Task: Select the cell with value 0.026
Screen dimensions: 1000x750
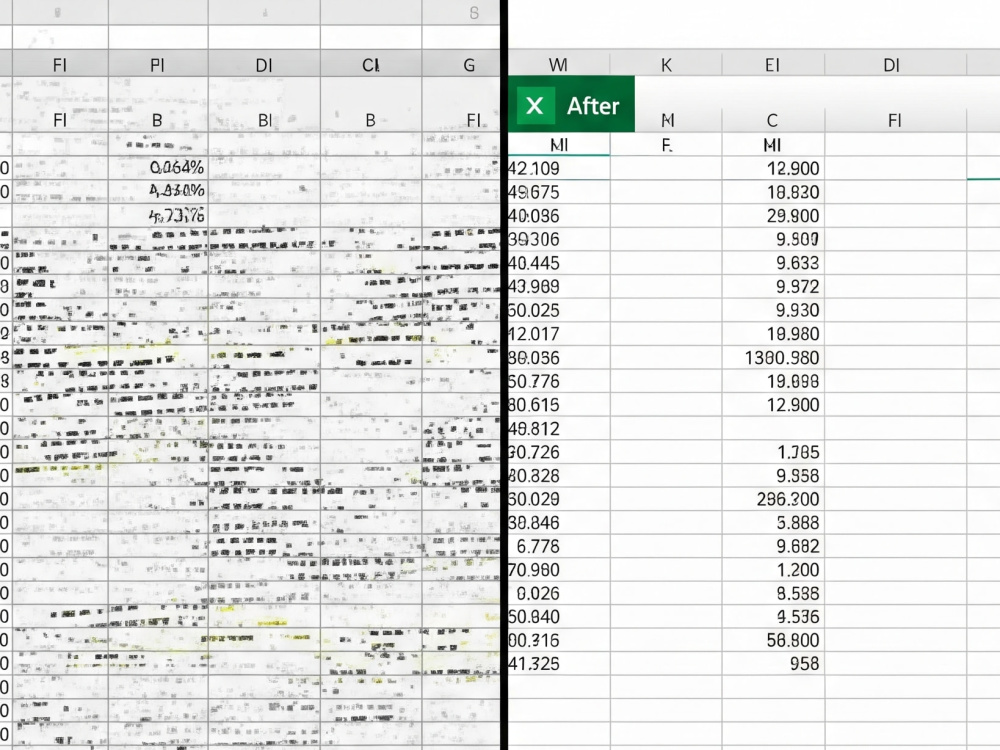Action: (559, 593)
